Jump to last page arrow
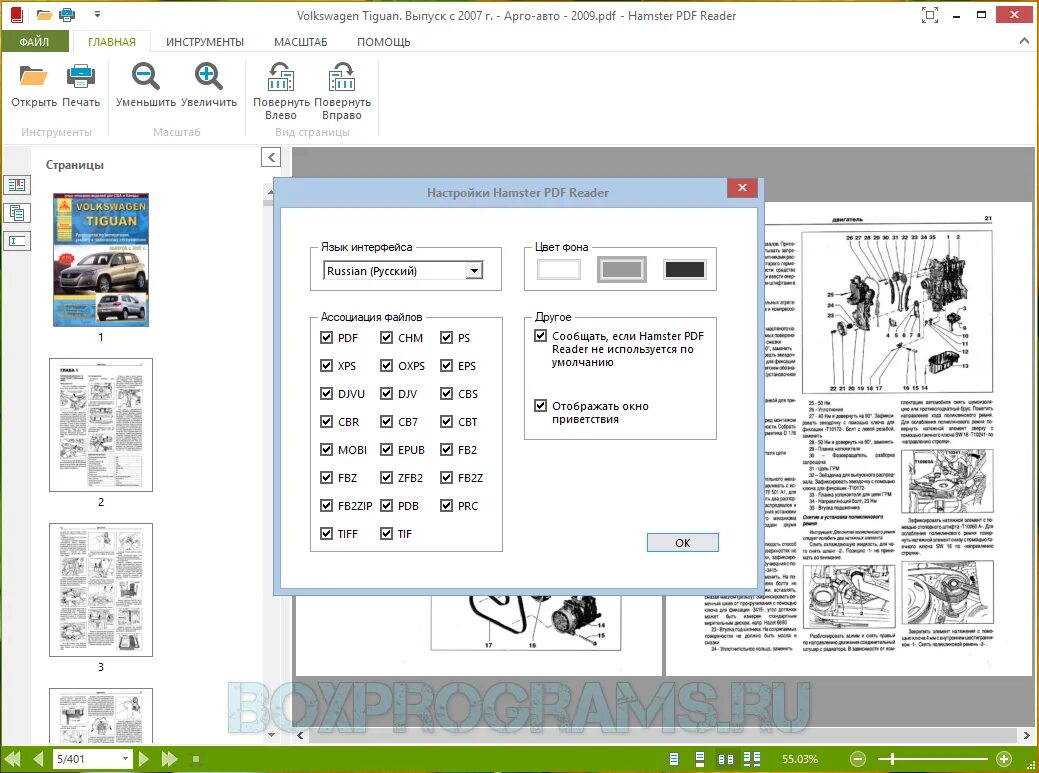 tap(170, 758)
